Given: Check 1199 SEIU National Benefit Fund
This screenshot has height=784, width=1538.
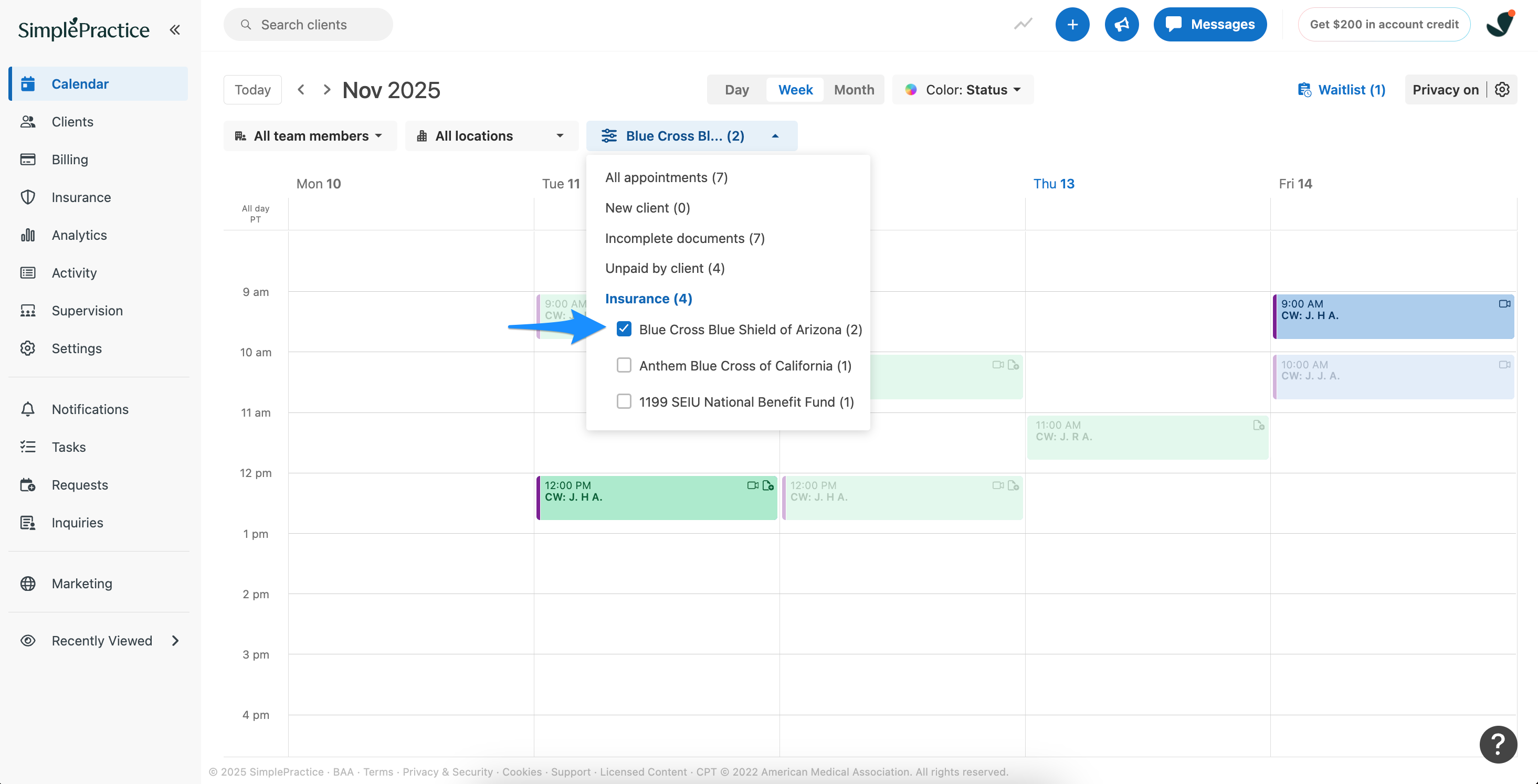Looking at the screenshot, I should coord(624,401).
